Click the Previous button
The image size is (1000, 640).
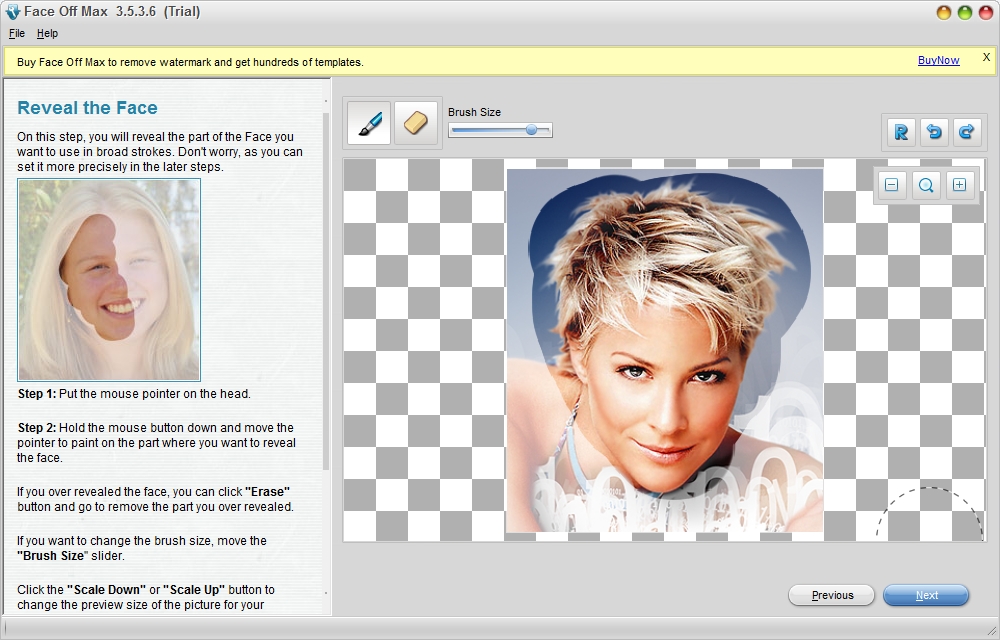pyautogui.click(x=831, y=595)
